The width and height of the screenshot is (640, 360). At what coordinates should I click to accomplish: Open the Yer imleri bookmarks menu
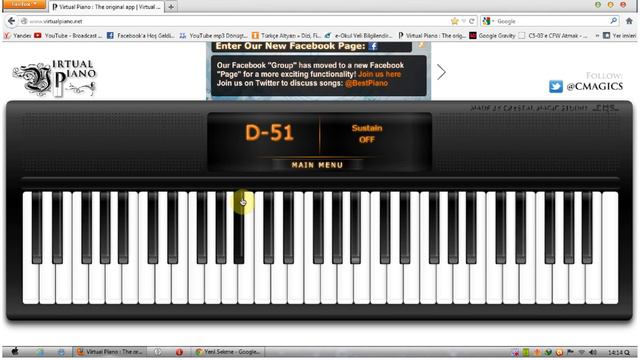(620, 36)
